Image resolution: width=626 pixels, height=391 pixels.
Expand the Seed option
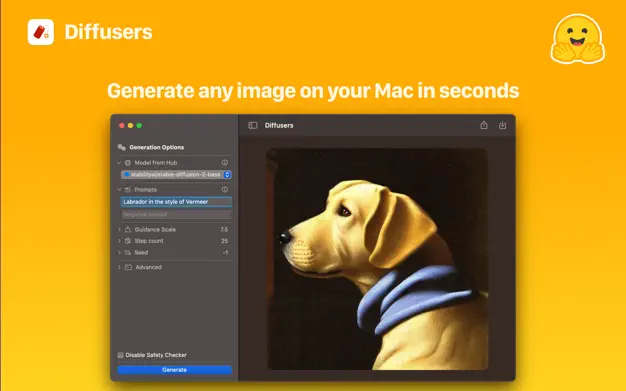pos(119,252)
